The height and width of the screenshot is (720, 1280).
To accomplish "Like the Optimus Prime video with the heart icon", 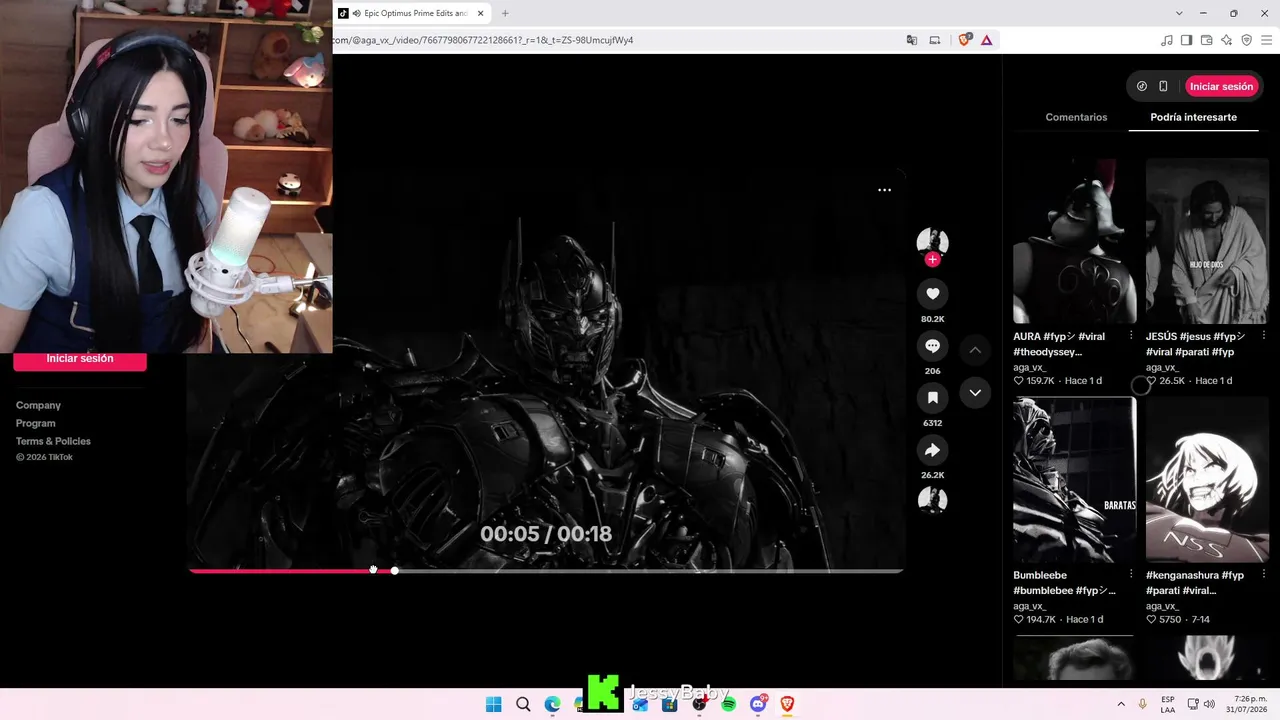I will pos(932,293).
